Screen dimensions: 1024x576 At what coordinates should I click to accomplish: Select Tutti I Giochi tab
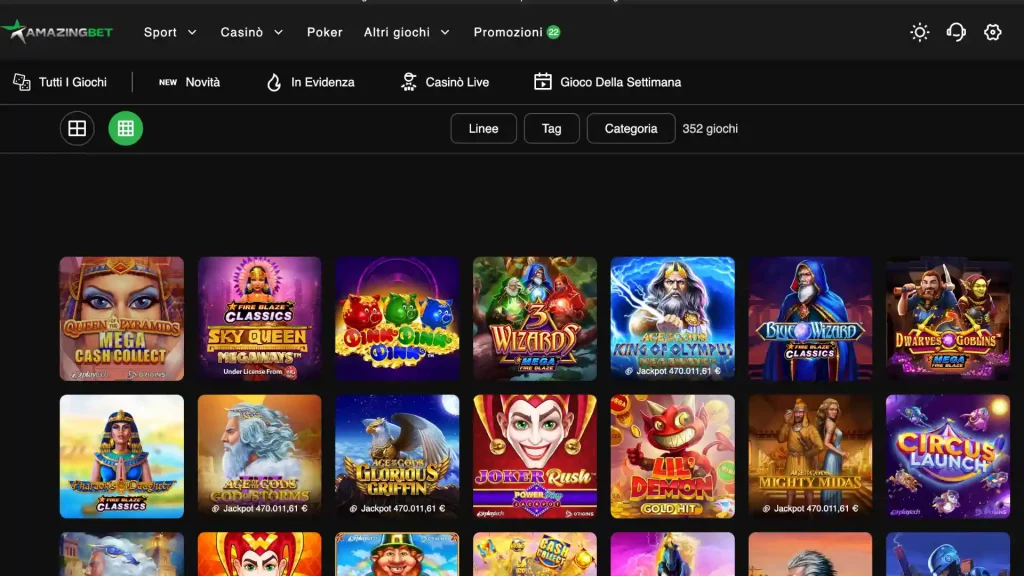[60, 82]
